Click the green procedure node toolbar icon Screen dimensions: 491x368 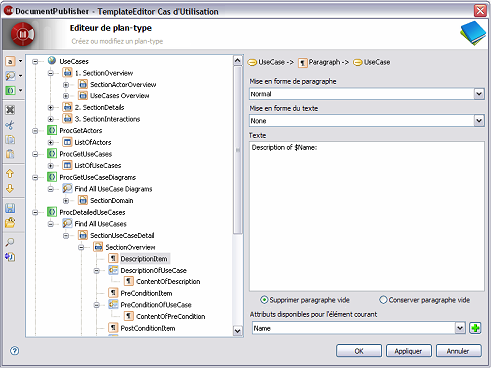pyautogui.click(x=10, y=90)
